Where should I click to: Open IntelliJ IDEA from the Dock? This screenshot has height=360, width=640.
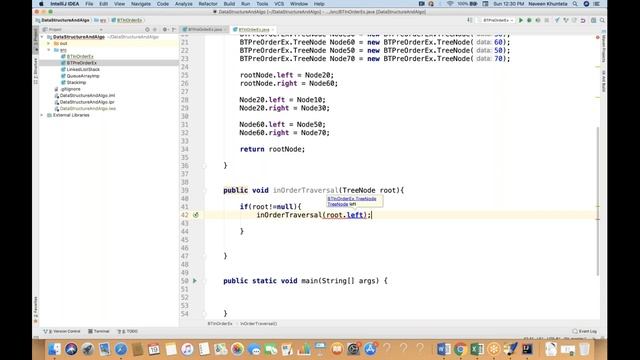tap(527, 349)
